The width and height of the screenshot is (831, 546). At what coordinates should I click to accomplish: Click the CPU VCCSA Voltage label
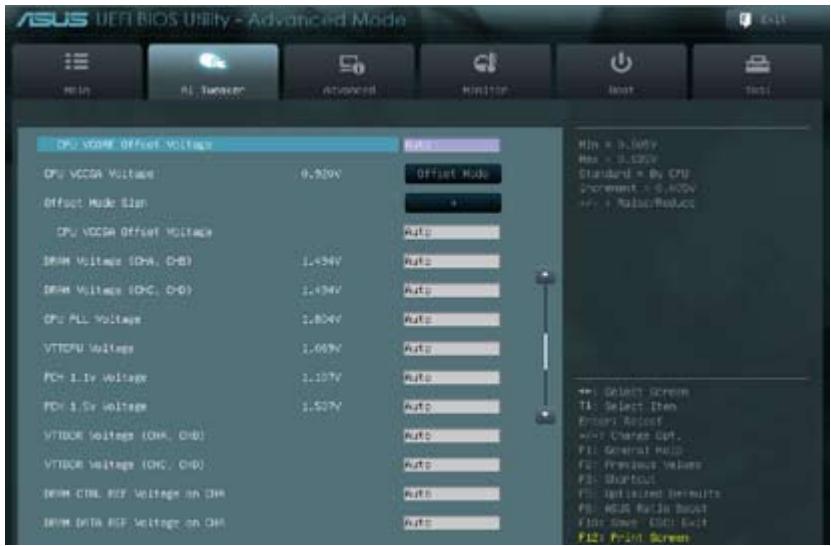pyautogui.click(x=99, y=174)
